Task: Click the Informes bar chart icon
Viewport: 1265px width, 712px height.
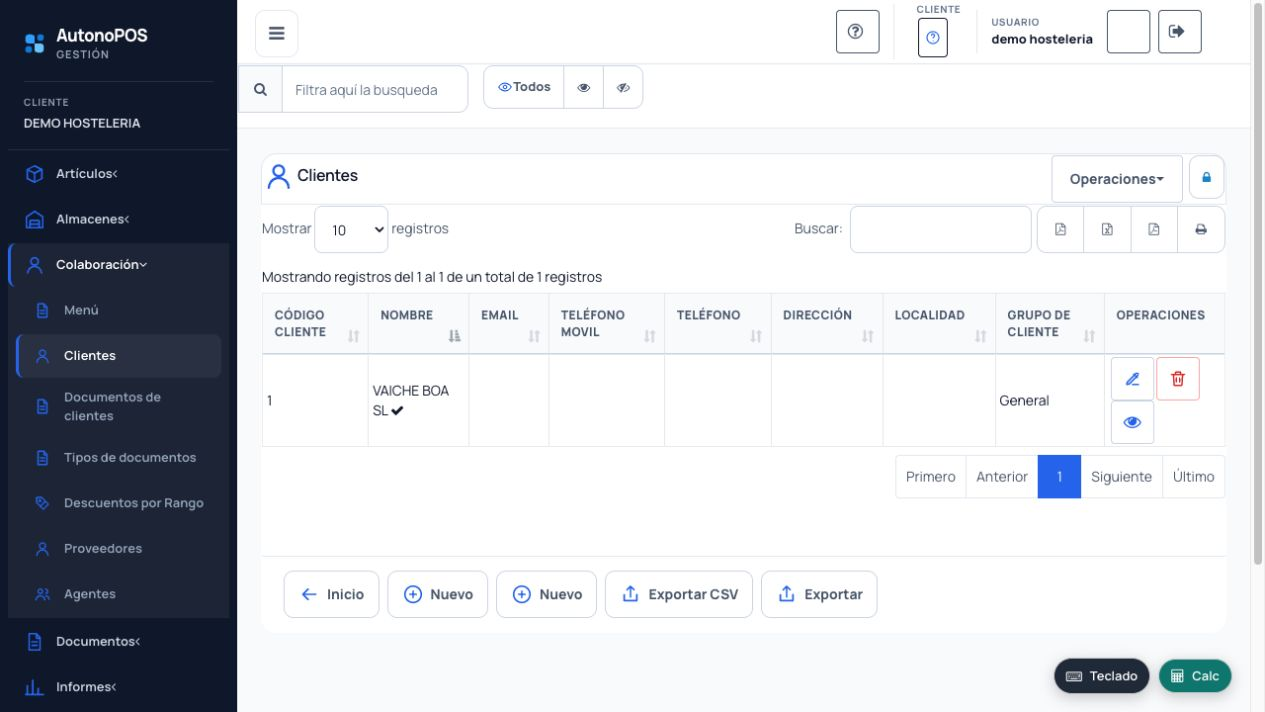Action: pos(34,687)
